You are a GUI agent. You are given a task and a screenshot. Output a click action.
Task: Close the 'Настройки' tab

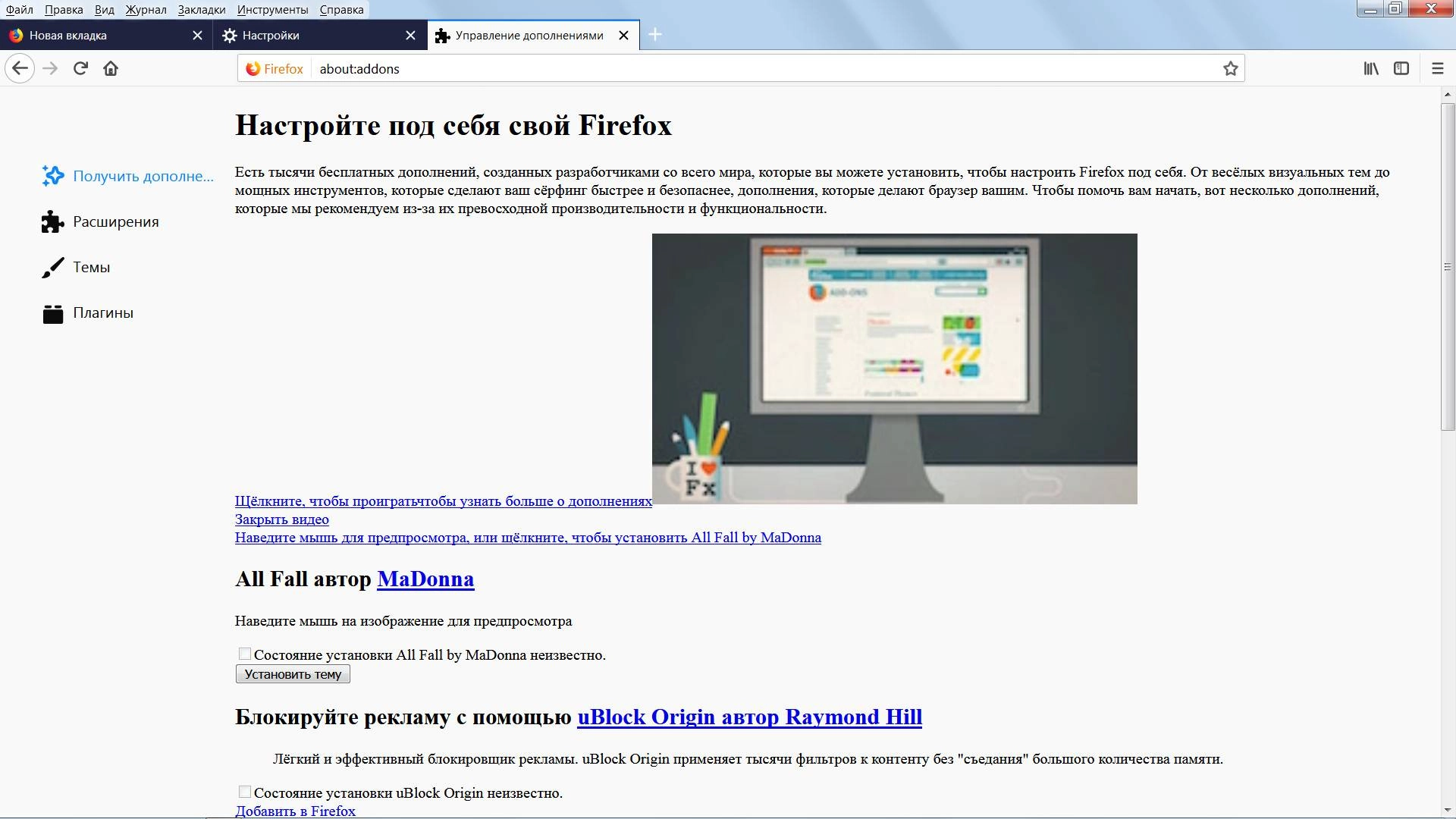coord(410,36)
